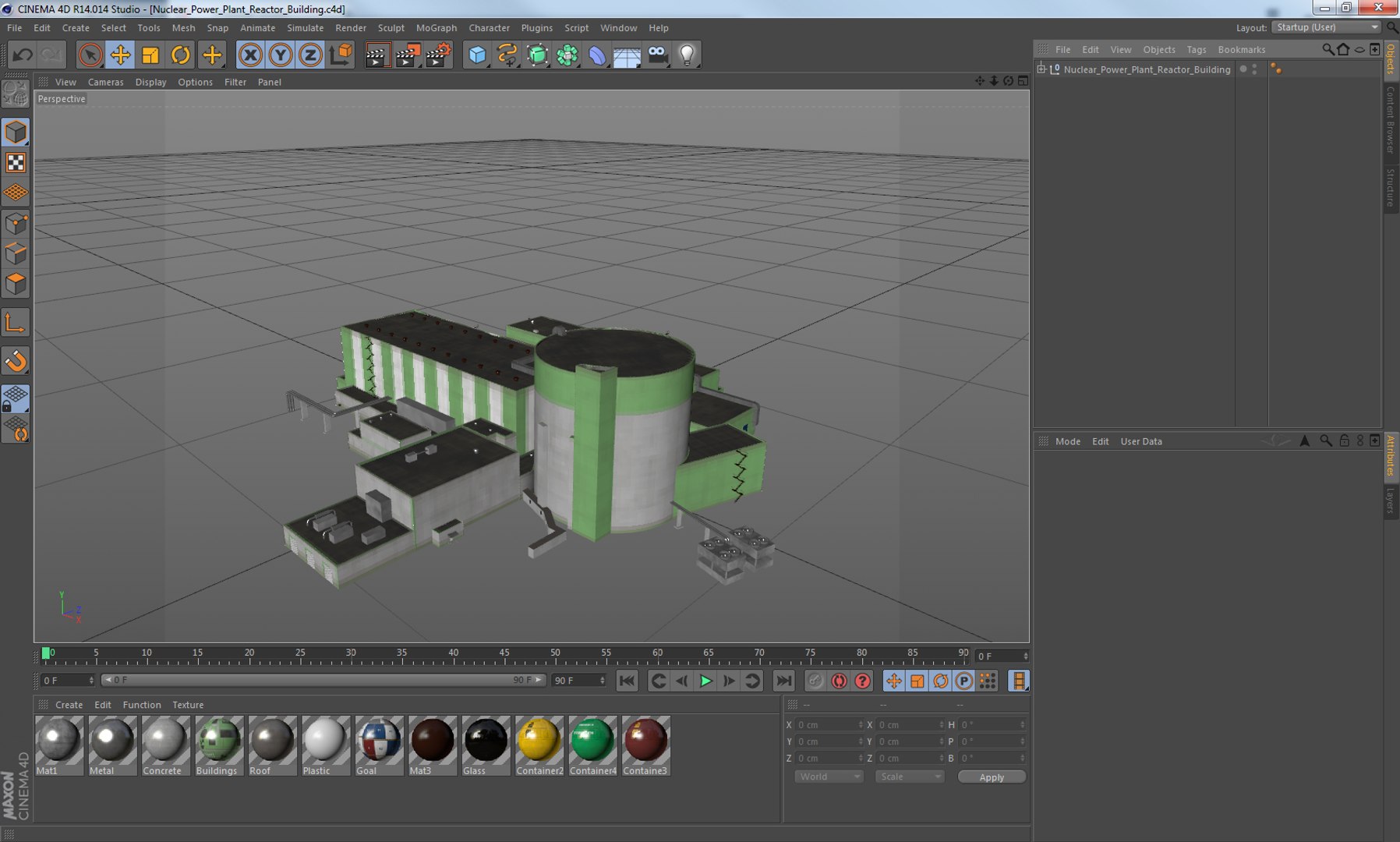Click the Undo arrow icon
Image resolution: width=1400 pixels, height=842 pixels.
23,55
